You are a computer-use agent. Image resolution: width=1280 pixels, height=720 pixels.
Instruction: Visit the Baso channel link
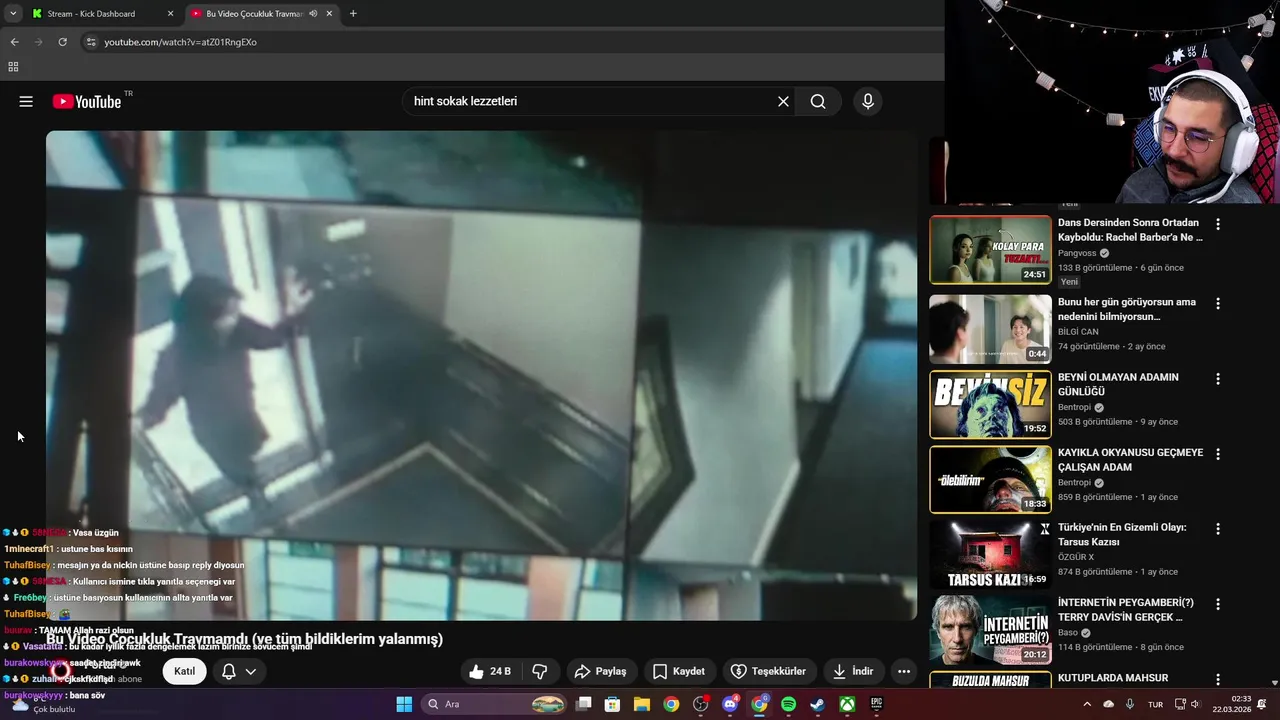[1068, 632]
